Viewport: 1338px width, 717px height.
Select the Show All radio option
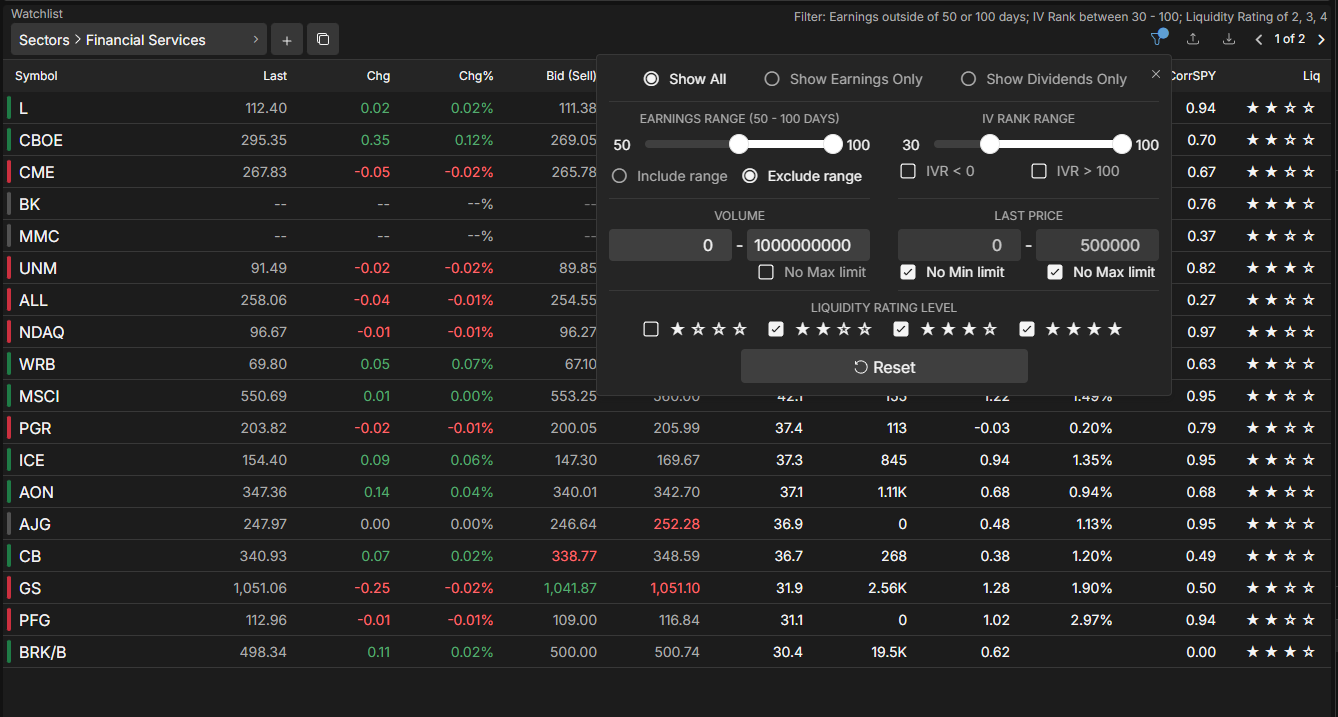[651, 79]
